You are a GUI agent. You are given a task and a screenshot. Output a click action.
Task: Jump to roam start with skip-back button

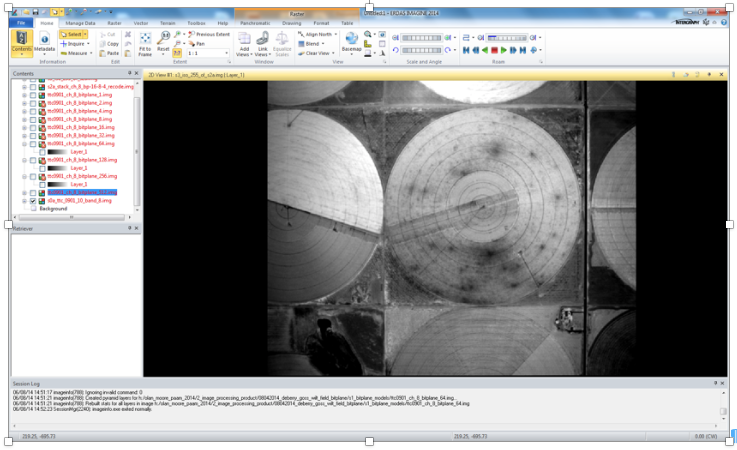[x=466, y=50]
